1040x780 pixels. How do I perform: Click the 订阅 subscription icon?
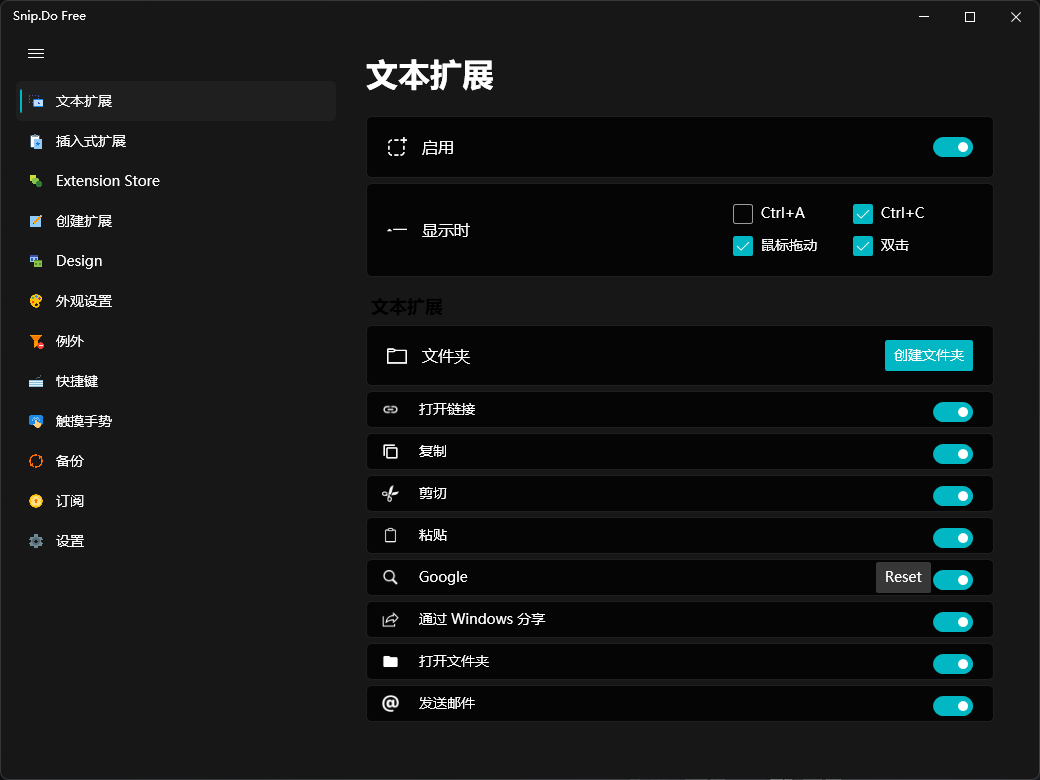coord(36,501)
